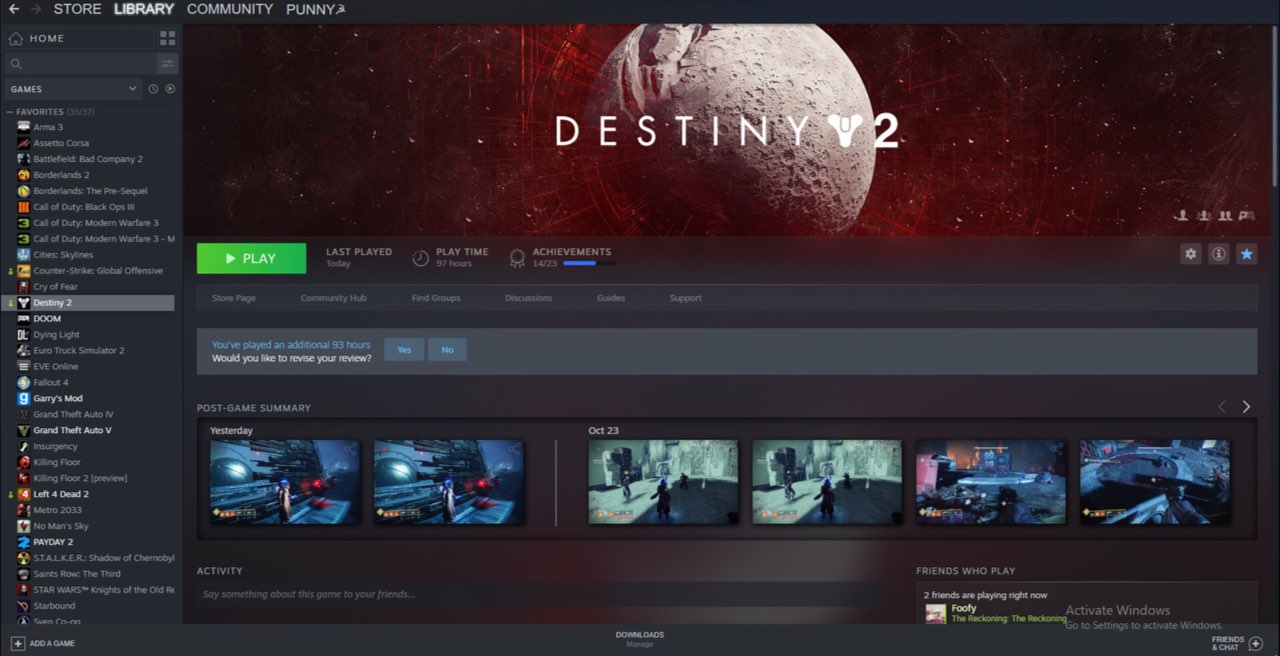Switch to collections grid view icon
This screenshot has height=656, width=1280.
(x=167, y=38)
